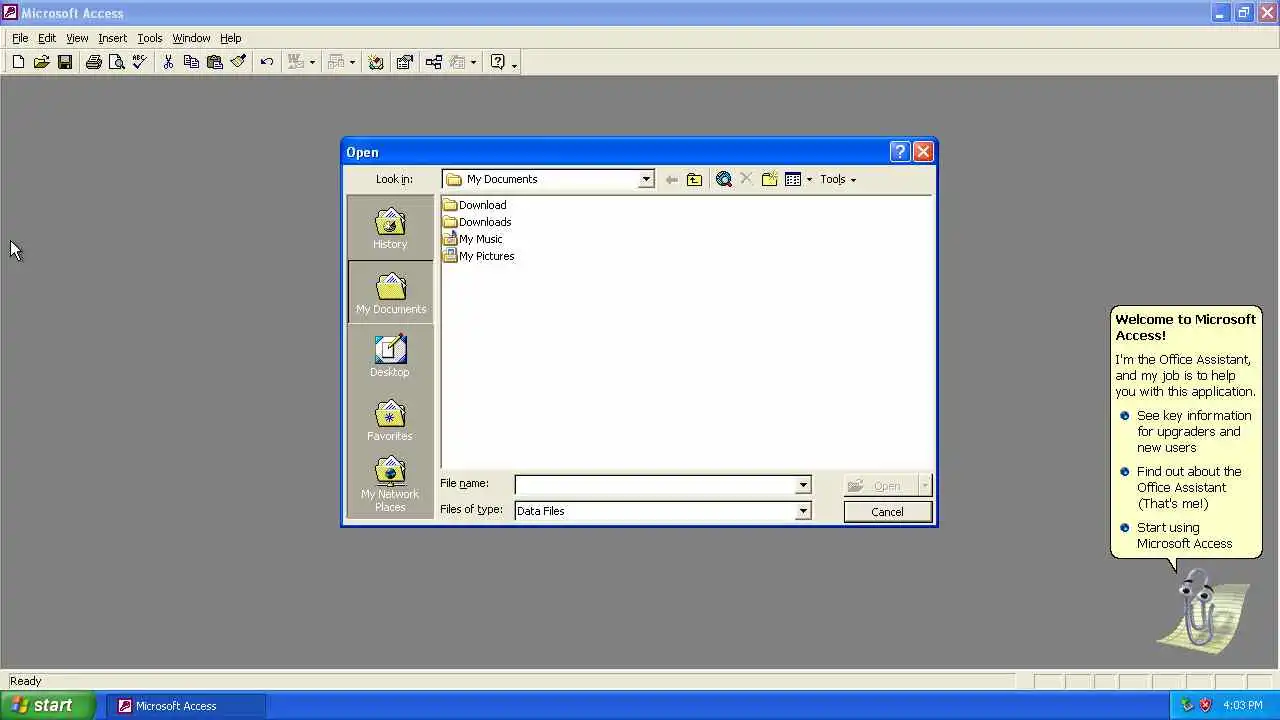This screenshot has width=1280, height=720.
Task: Click the OfficeLinks Word icon
Action: click(x=295, y=62)
